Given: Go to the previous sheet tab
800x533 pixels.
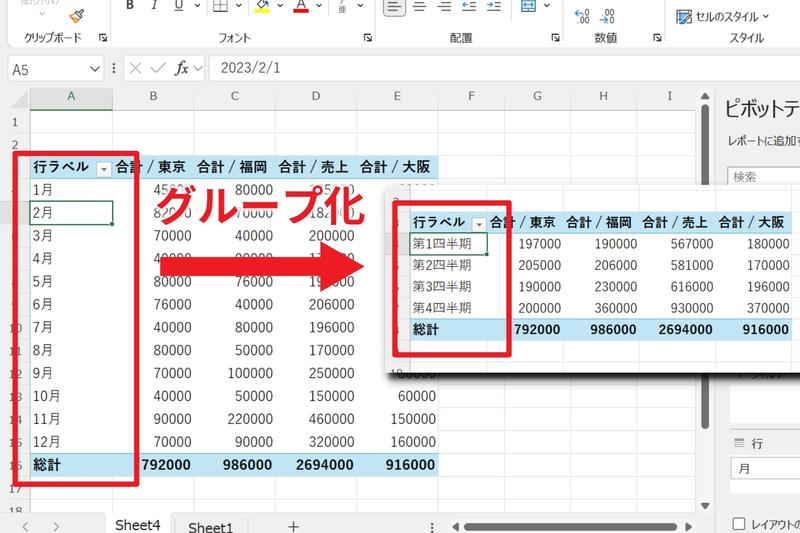Looking at the screenshot, I should 26,526.
